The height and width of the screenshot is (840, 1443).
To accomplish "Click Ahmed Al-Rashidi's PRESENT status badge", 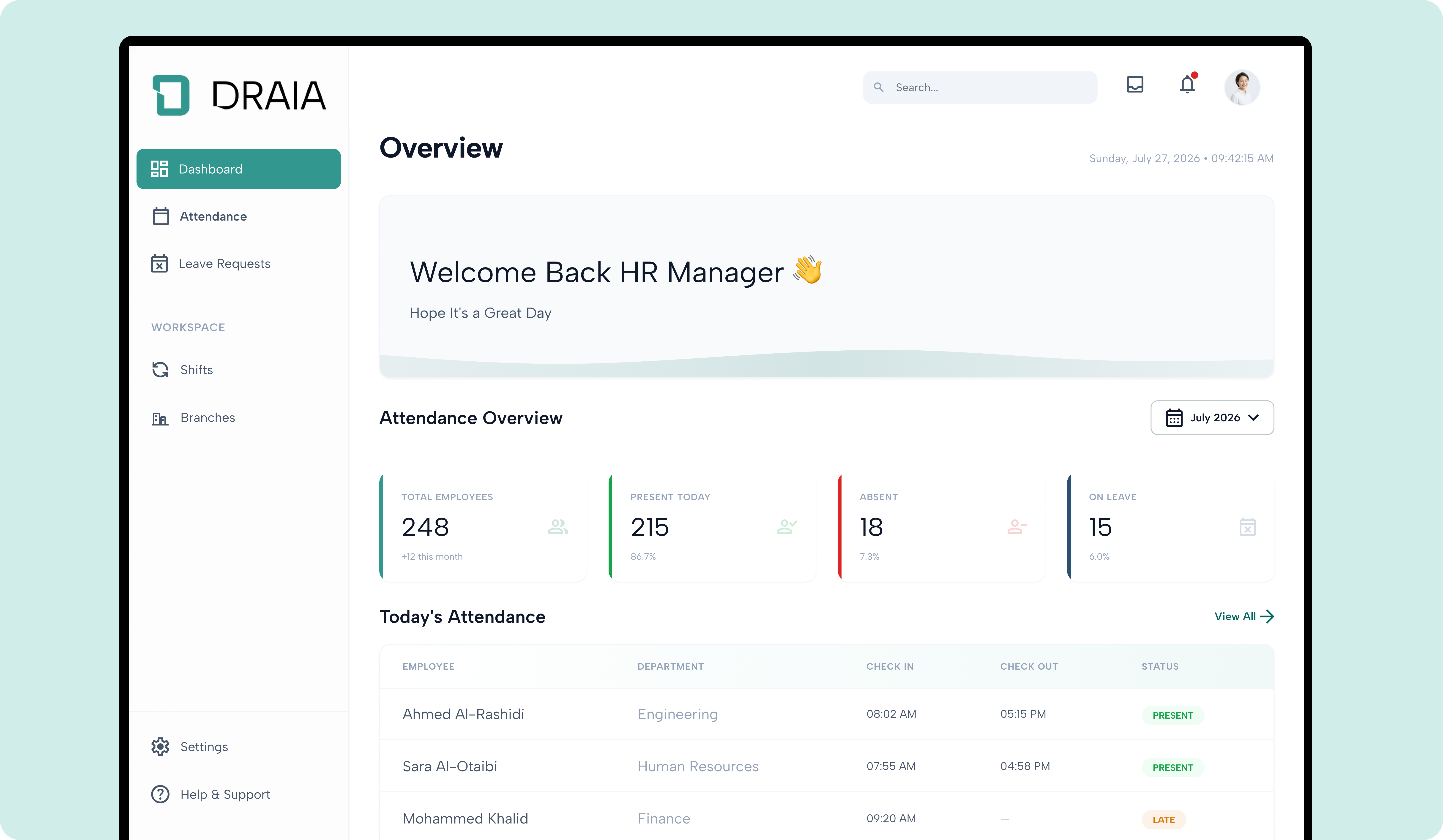I will 1173,715.
